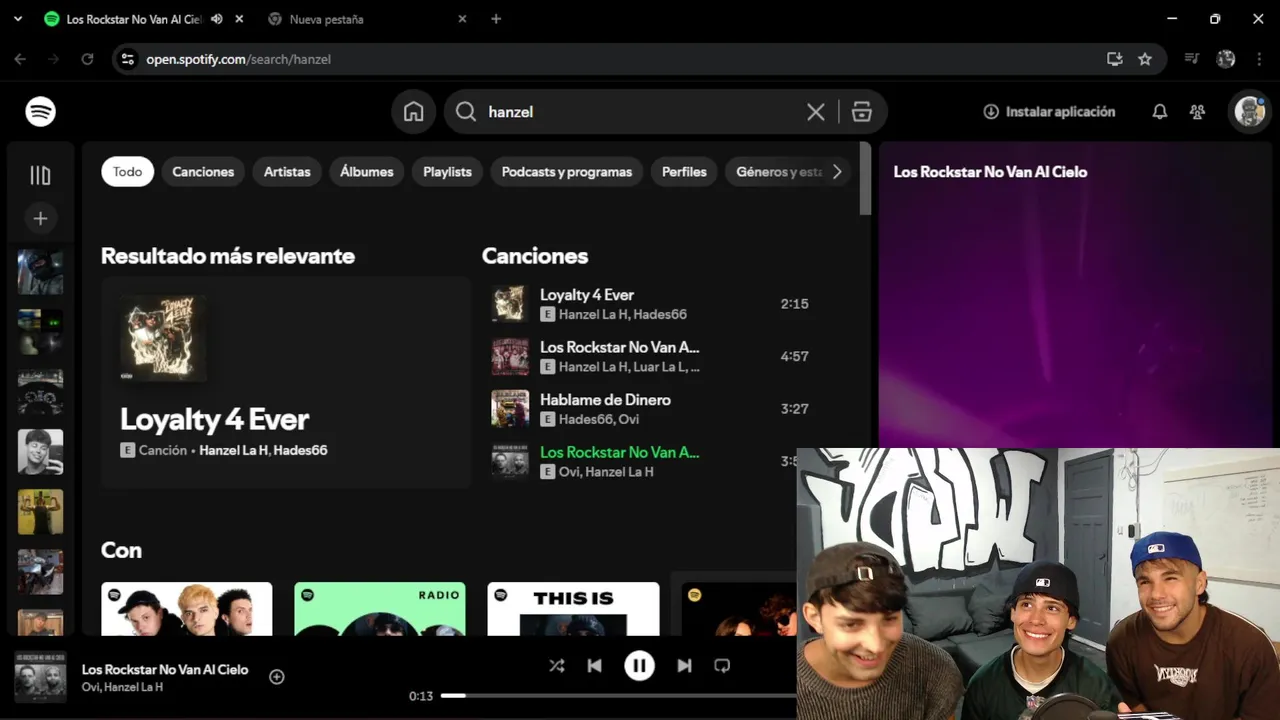Viewport: 1280px width, 720px height.
Task: Select the Álbumes filter chip
Action: click(x=367, y=172)
